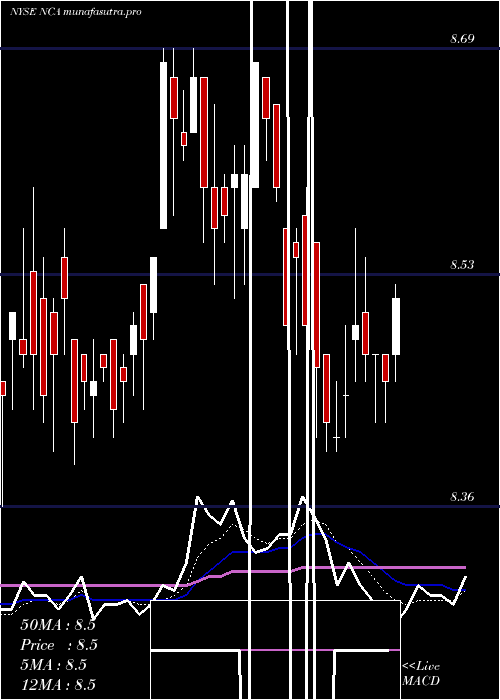Click the Price : 8.5 legend entry
Image resolution: width=500 pixels, height=700 pixels.
(x=58, y=645)
